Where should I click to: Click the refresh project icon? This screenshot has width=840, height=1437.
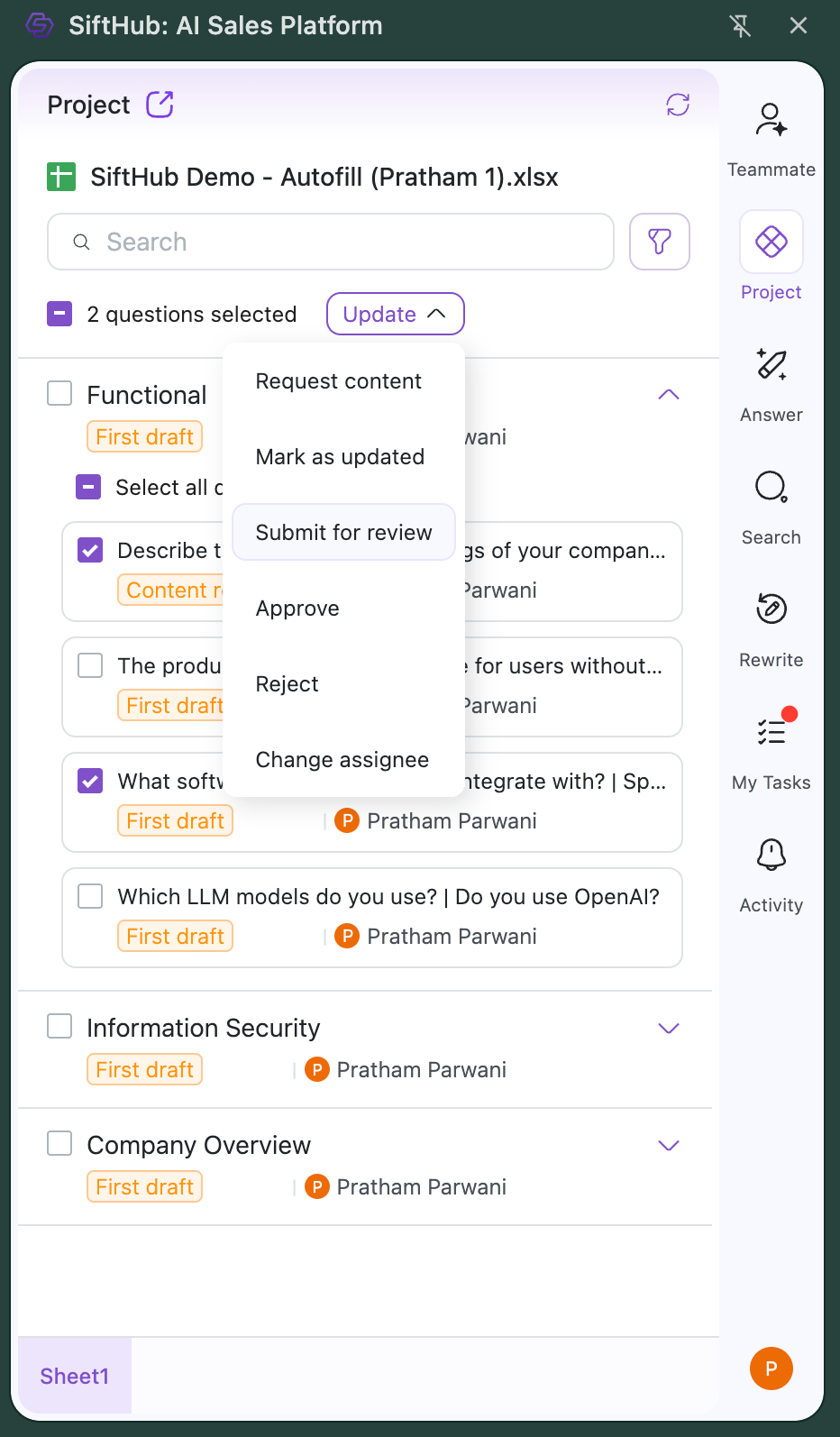click(x=678, y=105)
